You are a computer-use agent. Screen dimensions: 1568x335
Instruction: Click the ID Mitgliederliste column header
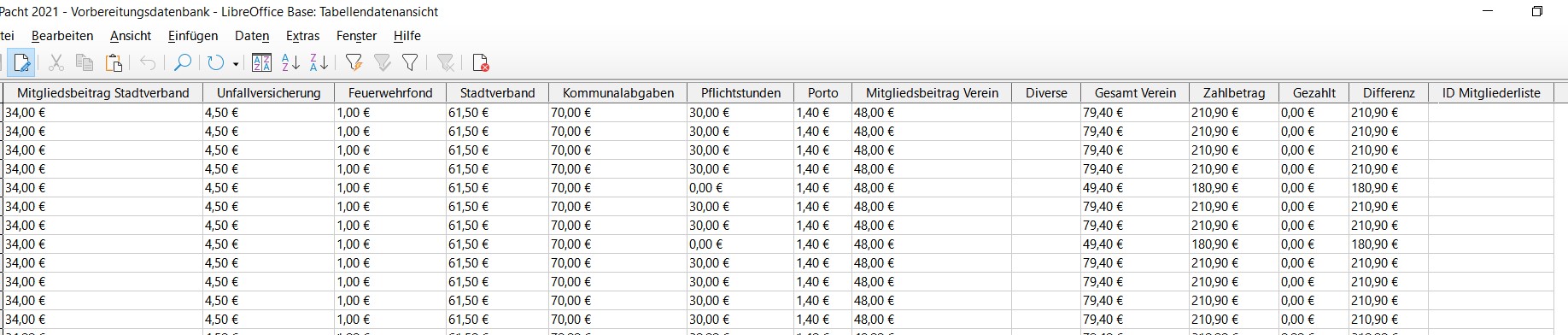[1491, 92]
